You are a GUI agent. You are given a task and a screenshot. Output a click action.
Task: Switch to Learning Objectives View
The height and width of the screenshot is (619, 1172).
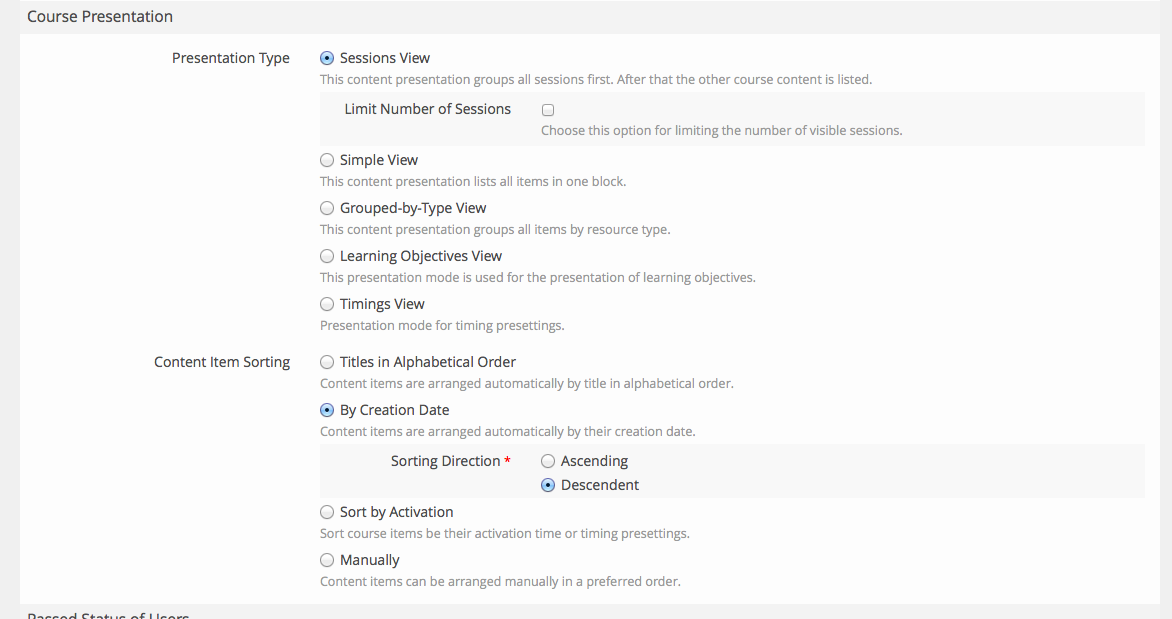[327, 256]
